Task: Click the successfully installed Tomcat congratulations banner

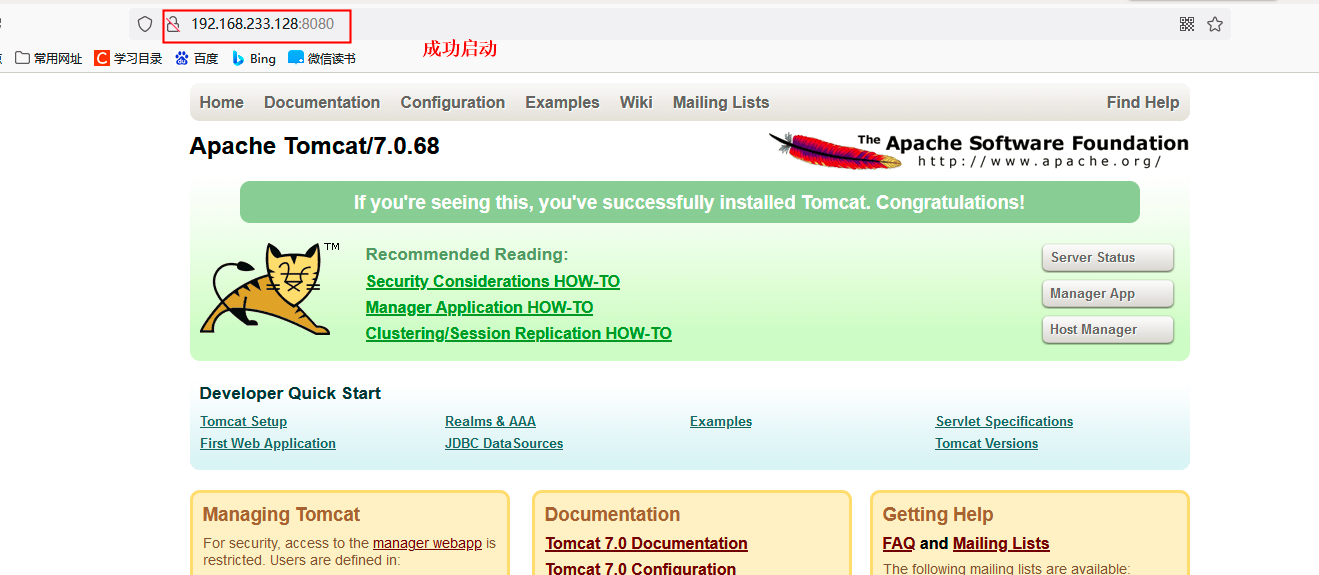Action: (689, 202)
